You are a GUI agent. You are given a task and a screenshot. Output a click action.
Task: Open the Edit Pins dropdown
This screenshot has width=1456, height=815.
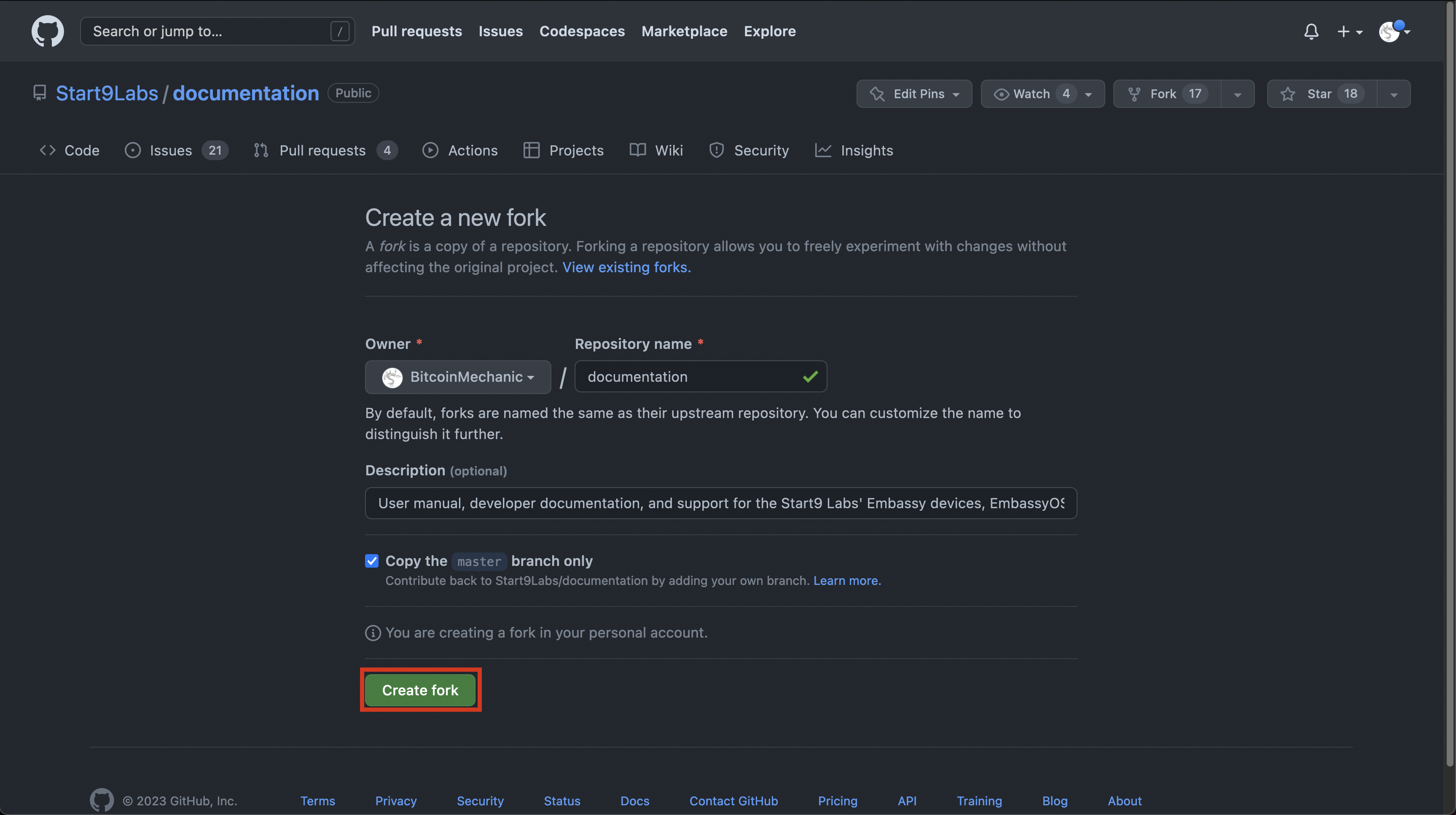click(914, 94)
